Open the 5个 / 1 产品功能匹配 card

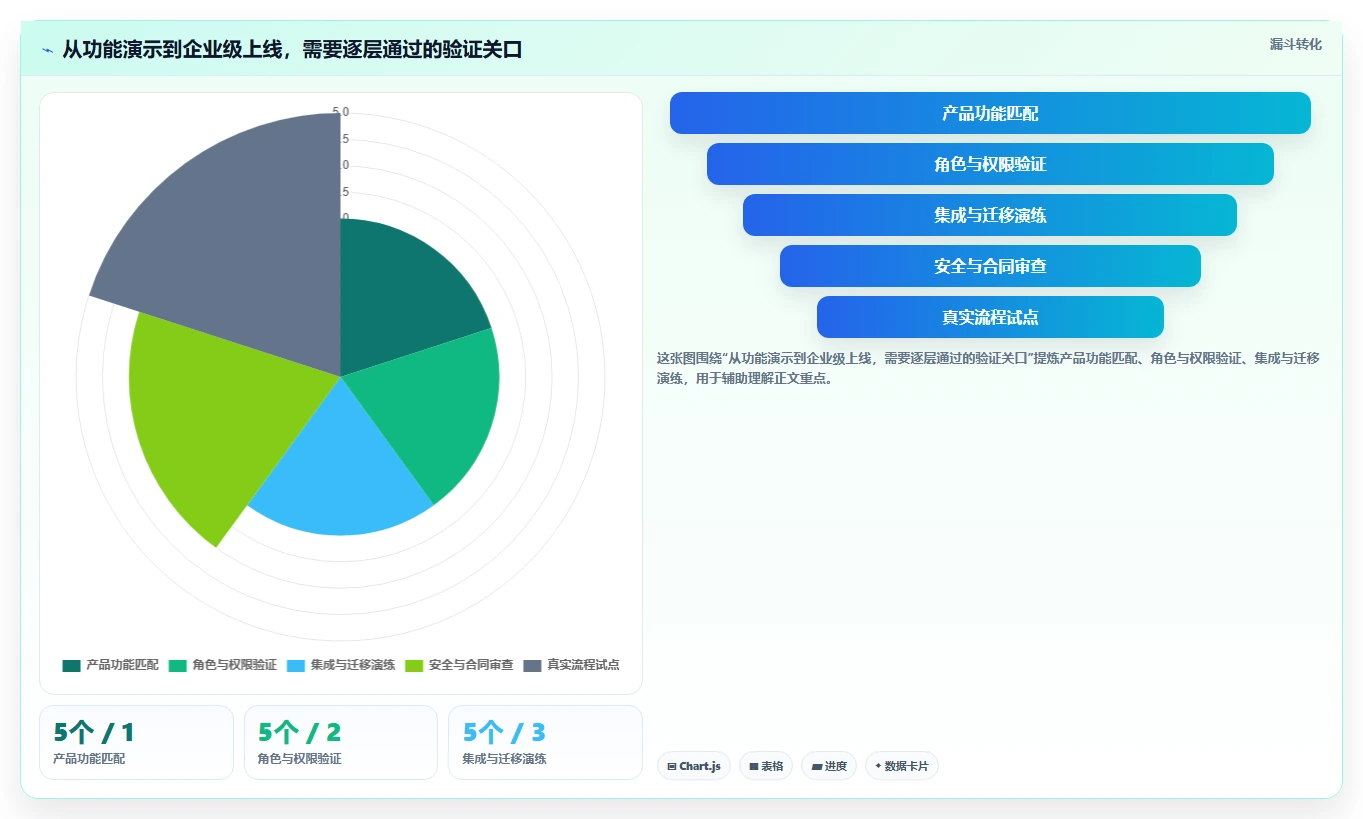pyautogui.click(x=136, y=742)
